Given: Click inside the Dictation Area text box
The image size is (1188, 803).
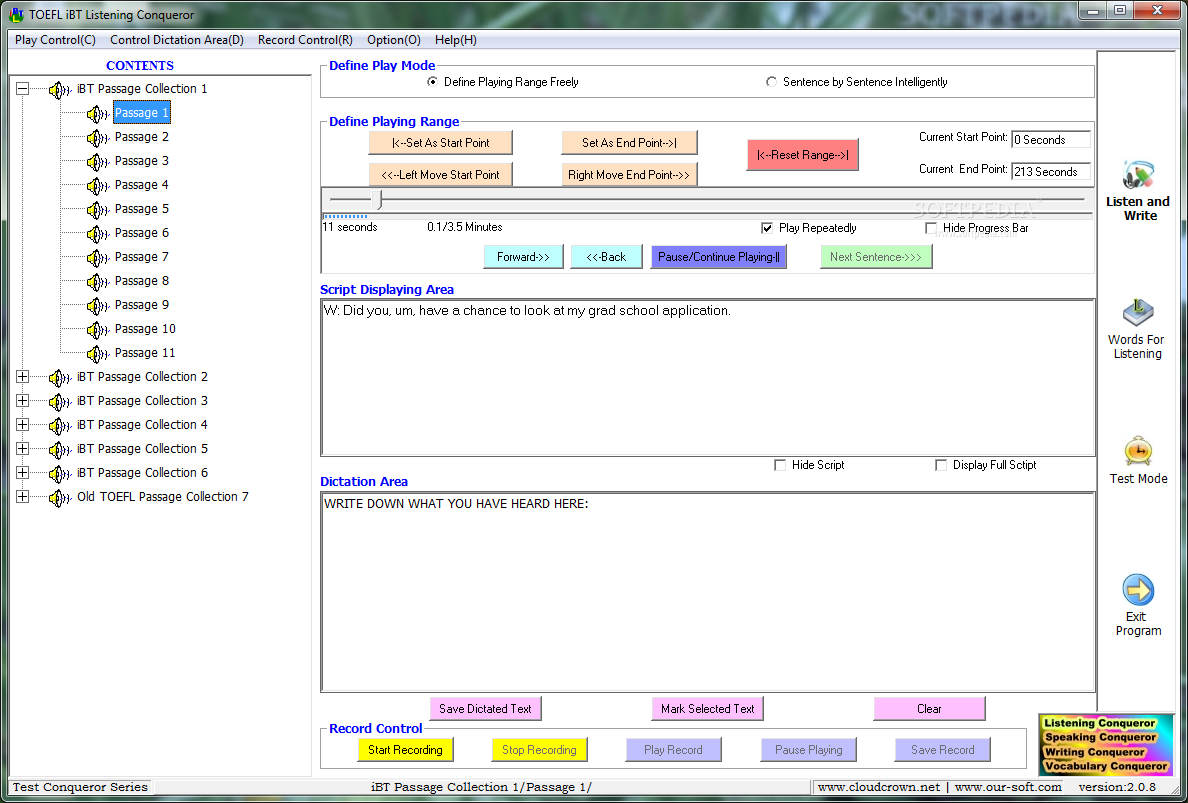Looking at the screenshot, I should [x=708, y=592].
